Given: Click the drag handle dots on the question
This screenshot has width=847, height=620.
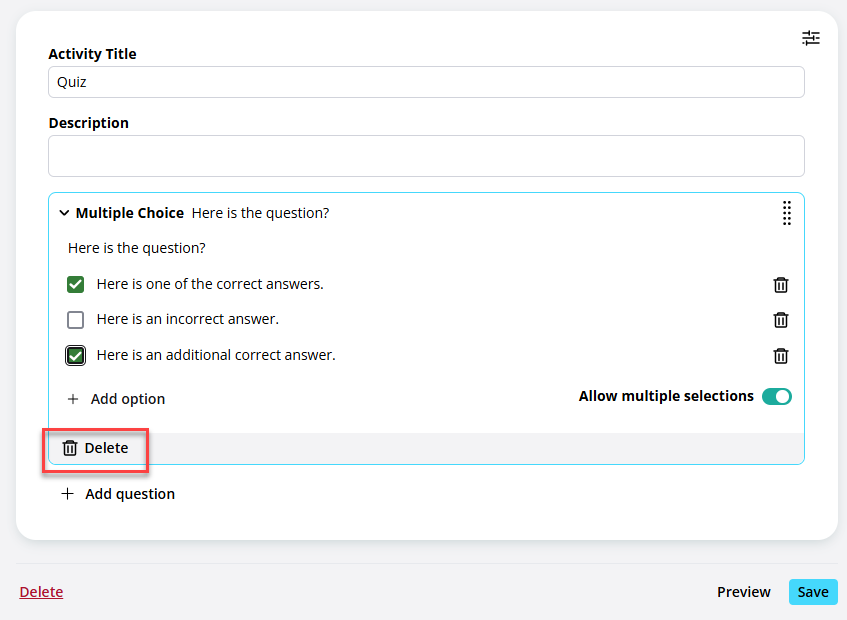Looking at the screenshot, I should 786,213.
